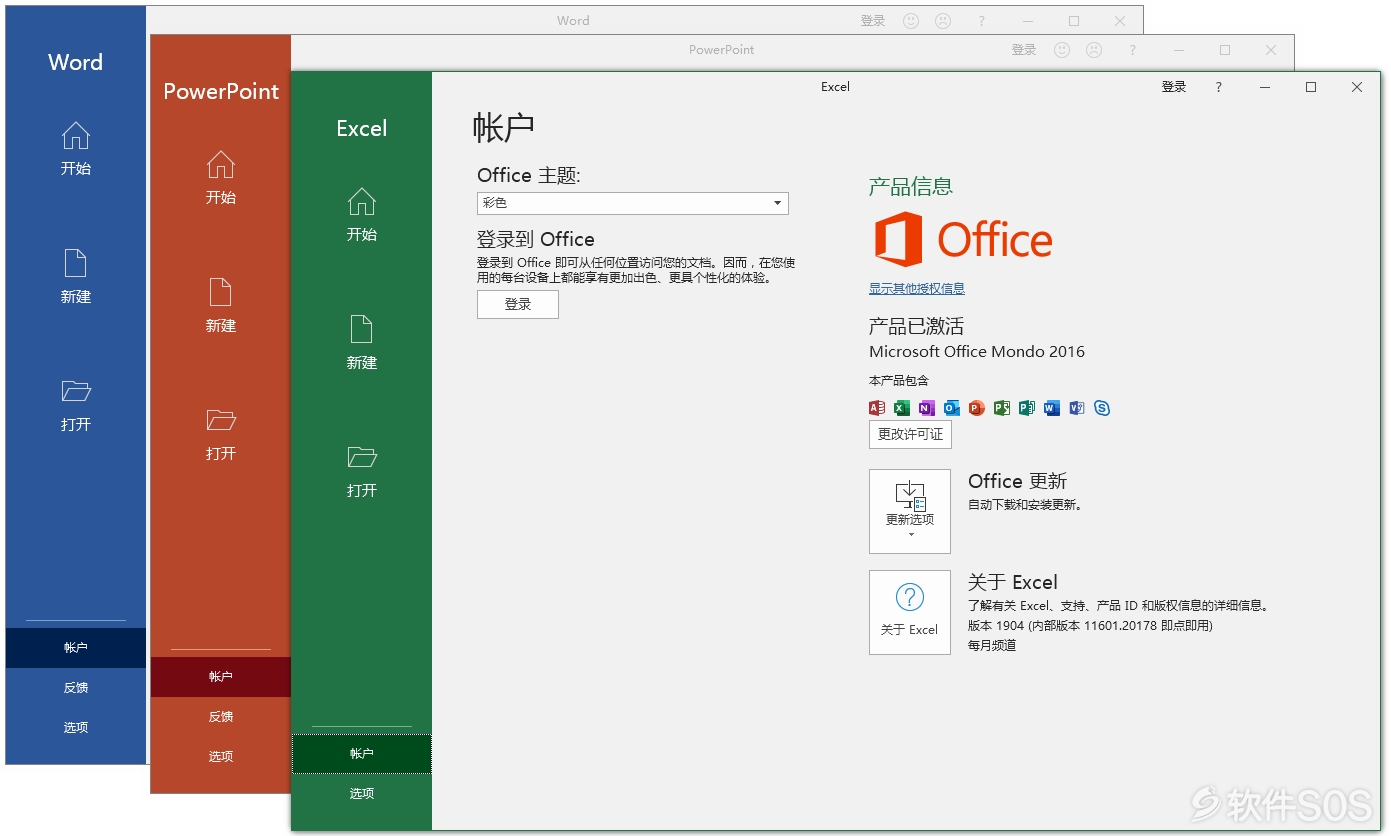Screen dimensions: 1391x836
Task: Open 开始 home in Word sidebar
Action: (76, 149)
